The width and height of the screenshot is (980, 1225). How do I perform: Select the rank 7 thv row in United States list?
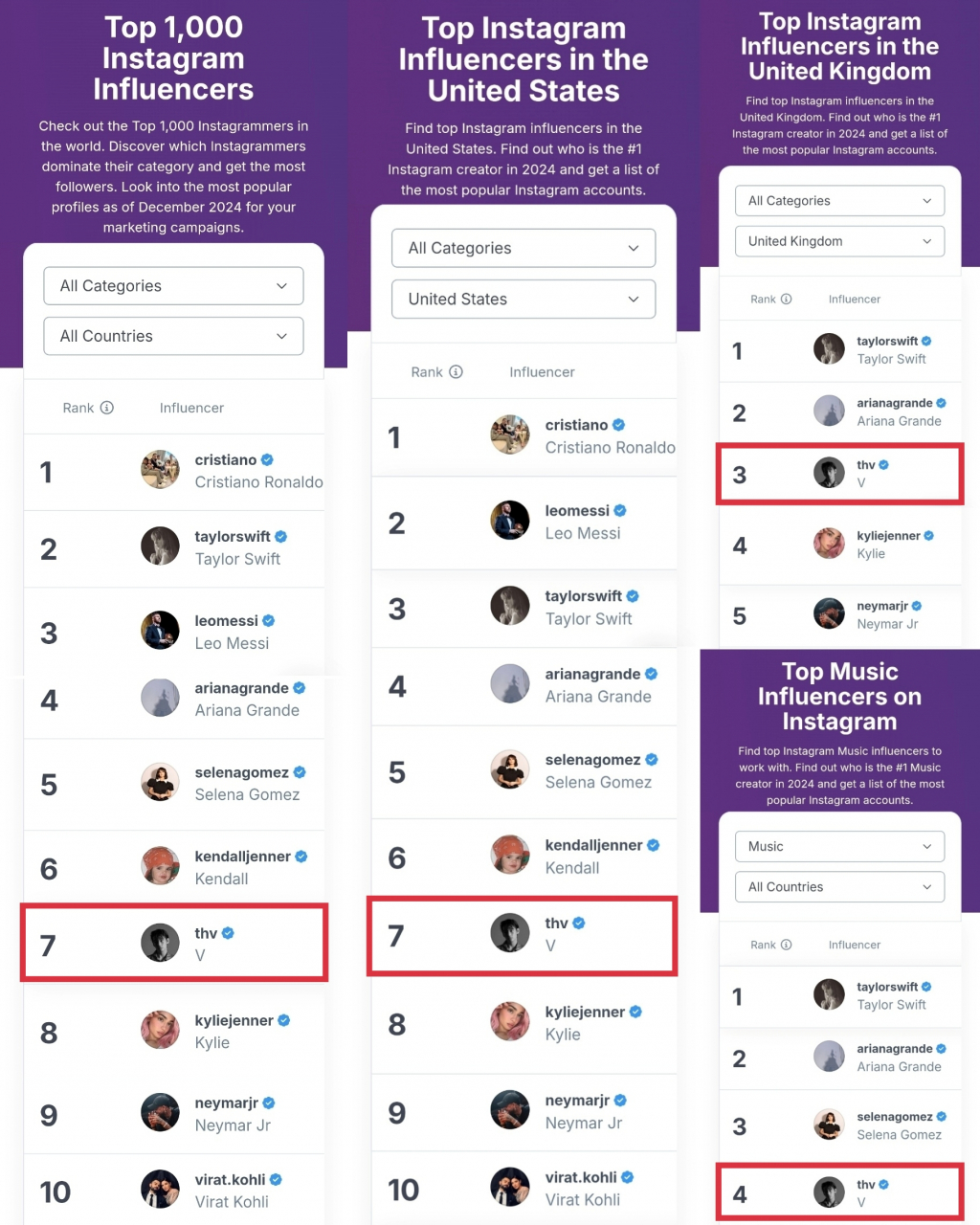[x=522, y=935]
